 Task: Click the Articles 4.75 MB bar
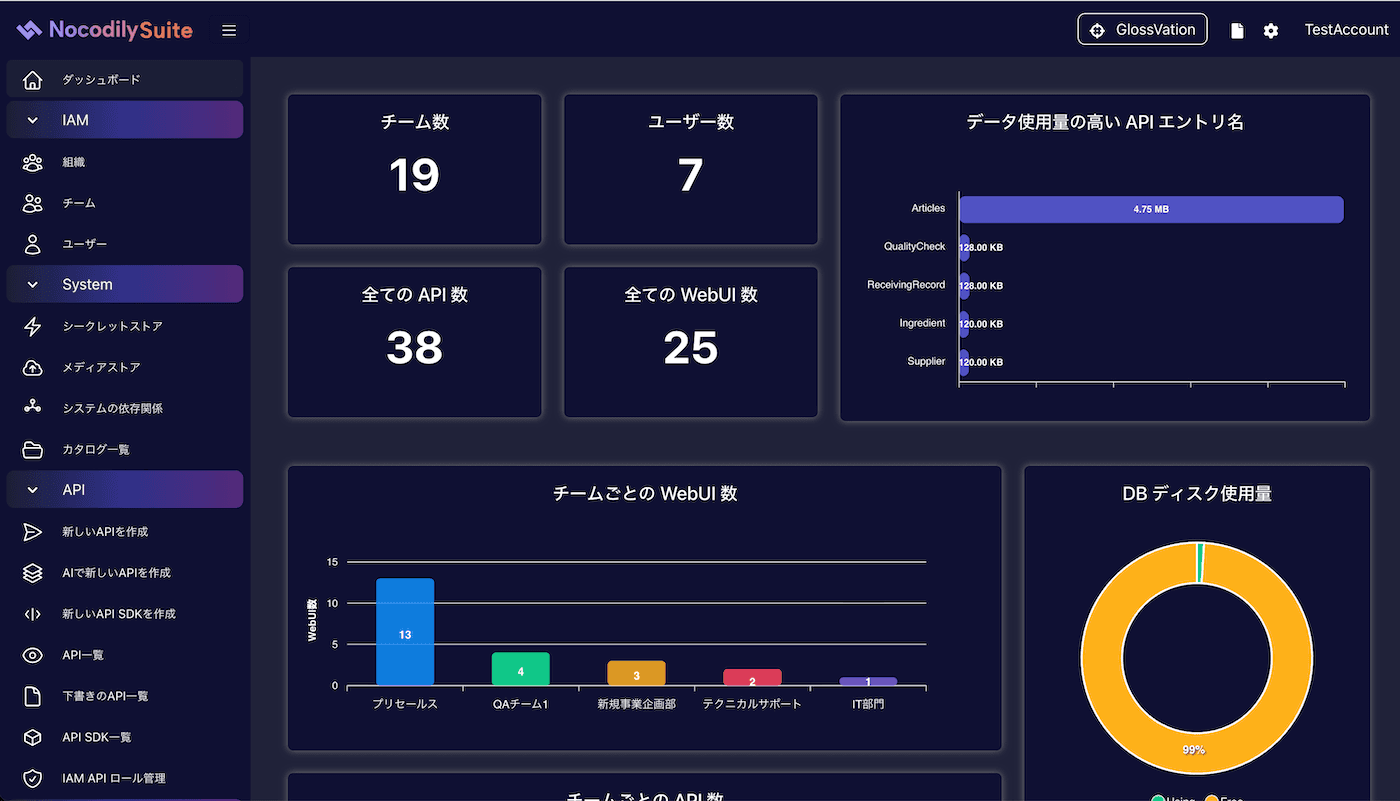pos(1151,209)
